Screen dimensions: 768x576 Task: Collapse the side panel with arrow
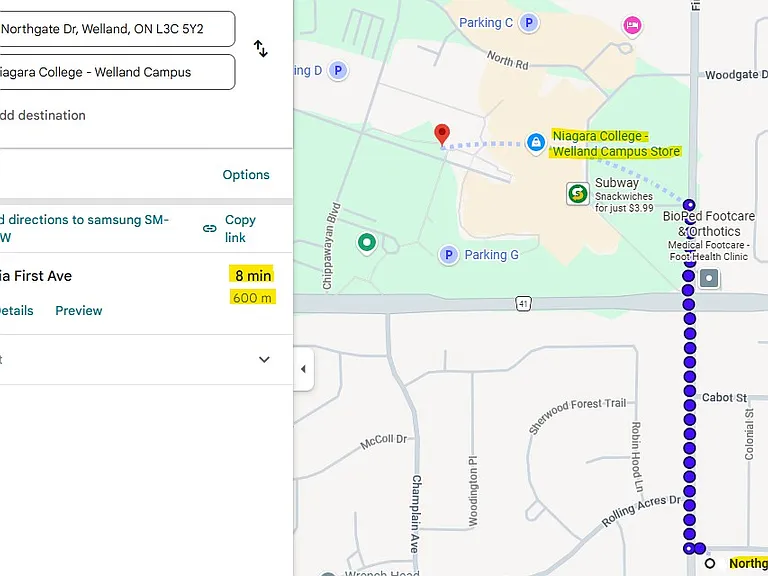click(x=303, y=369)
